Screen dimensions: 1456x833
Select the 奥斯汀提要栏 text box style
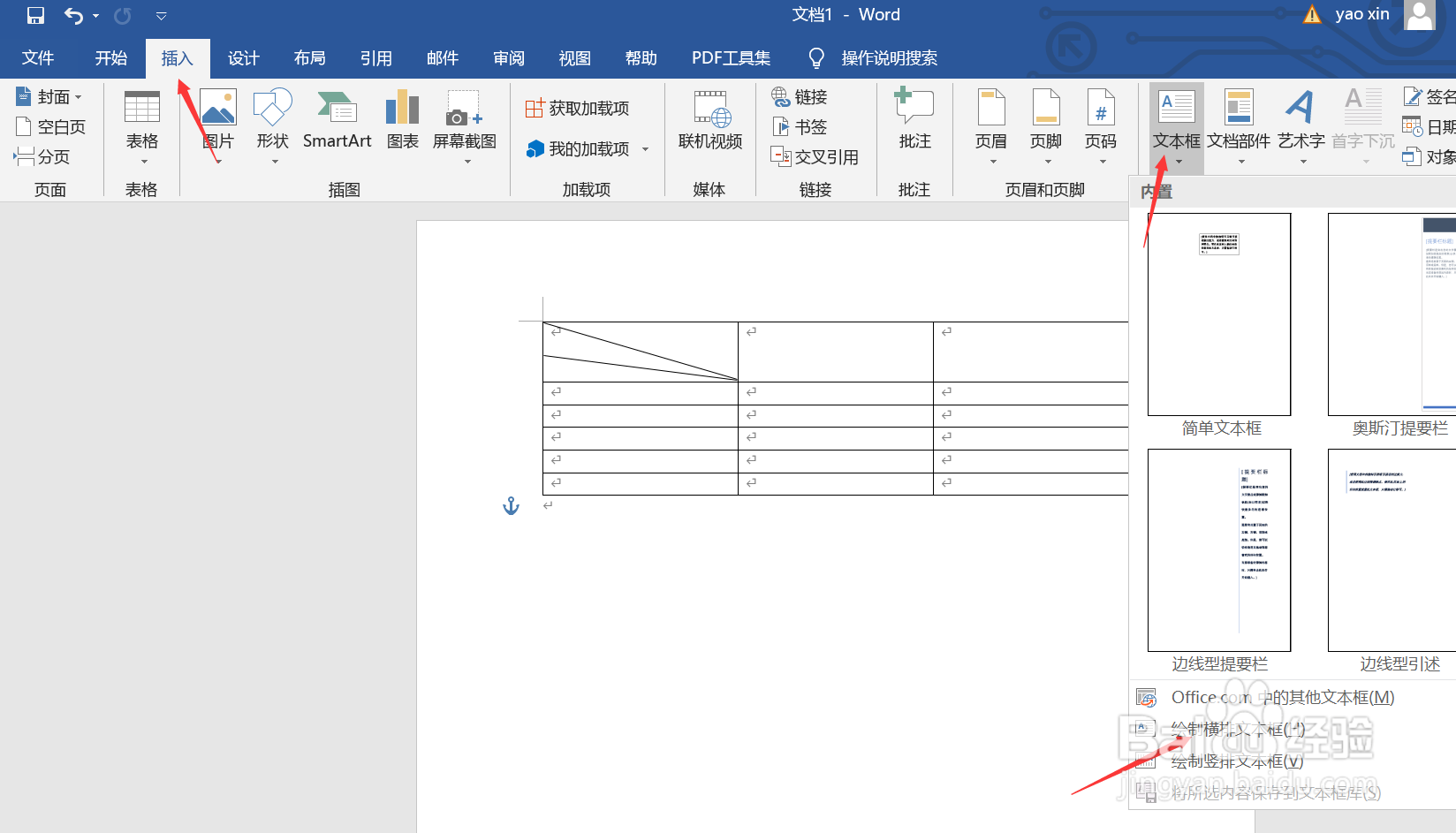(x=1399, y=314)
